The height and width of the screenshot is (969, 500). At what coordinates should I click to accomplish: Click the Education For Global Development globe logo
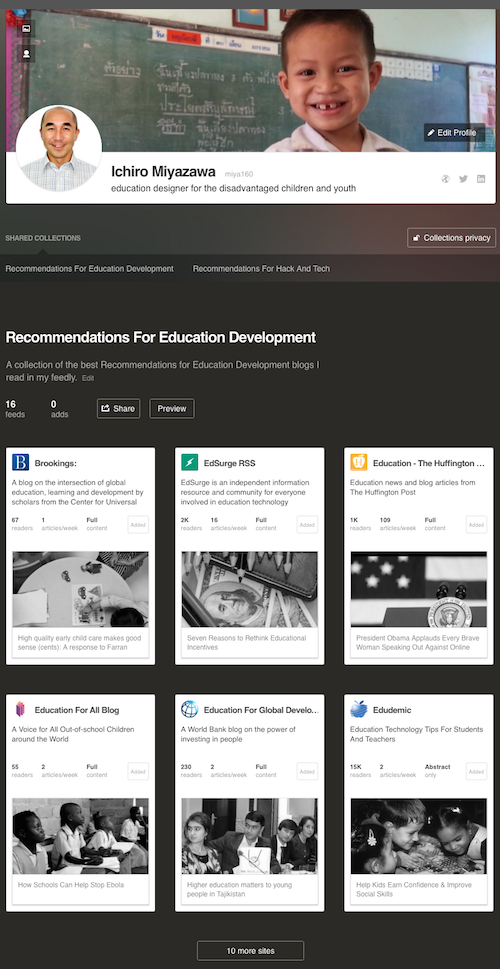[190, 709]
